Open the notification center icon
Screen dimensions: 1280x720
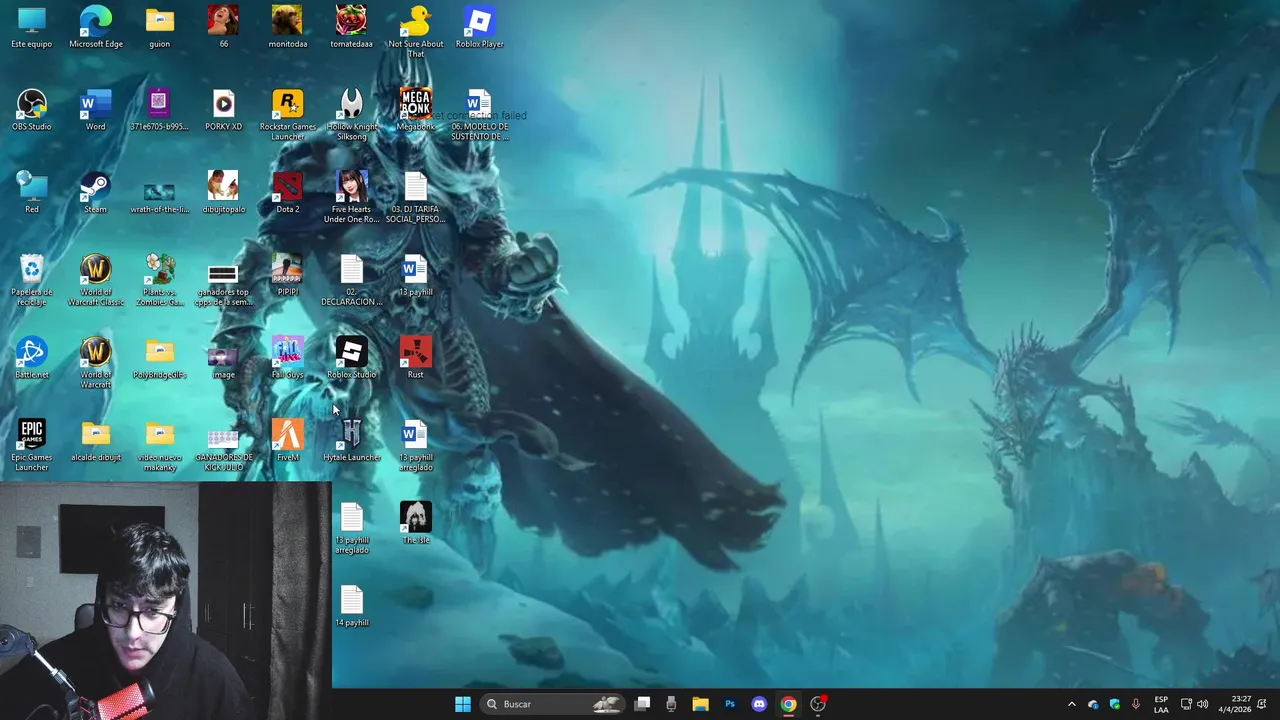point(1263,704)
